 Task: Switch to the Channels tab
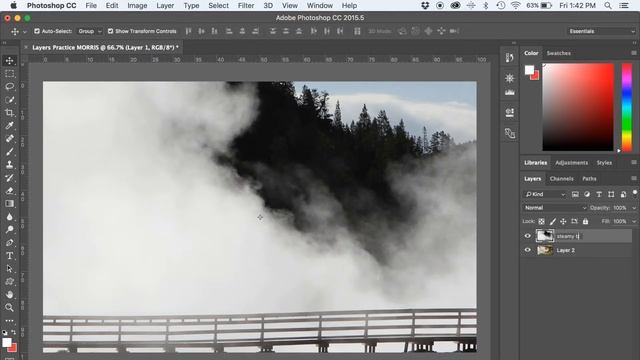pos(561,178)
